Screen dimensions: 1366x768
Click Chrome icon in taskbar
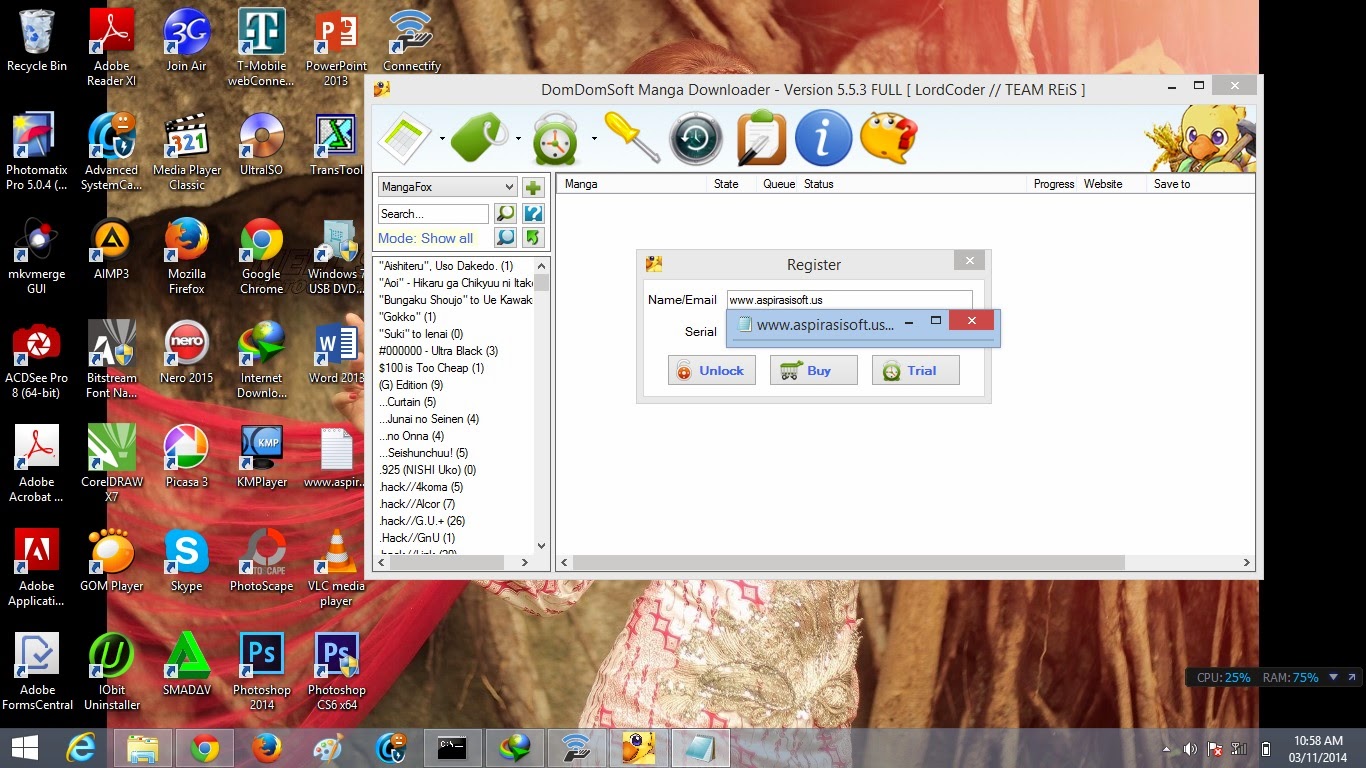(205, 748)
